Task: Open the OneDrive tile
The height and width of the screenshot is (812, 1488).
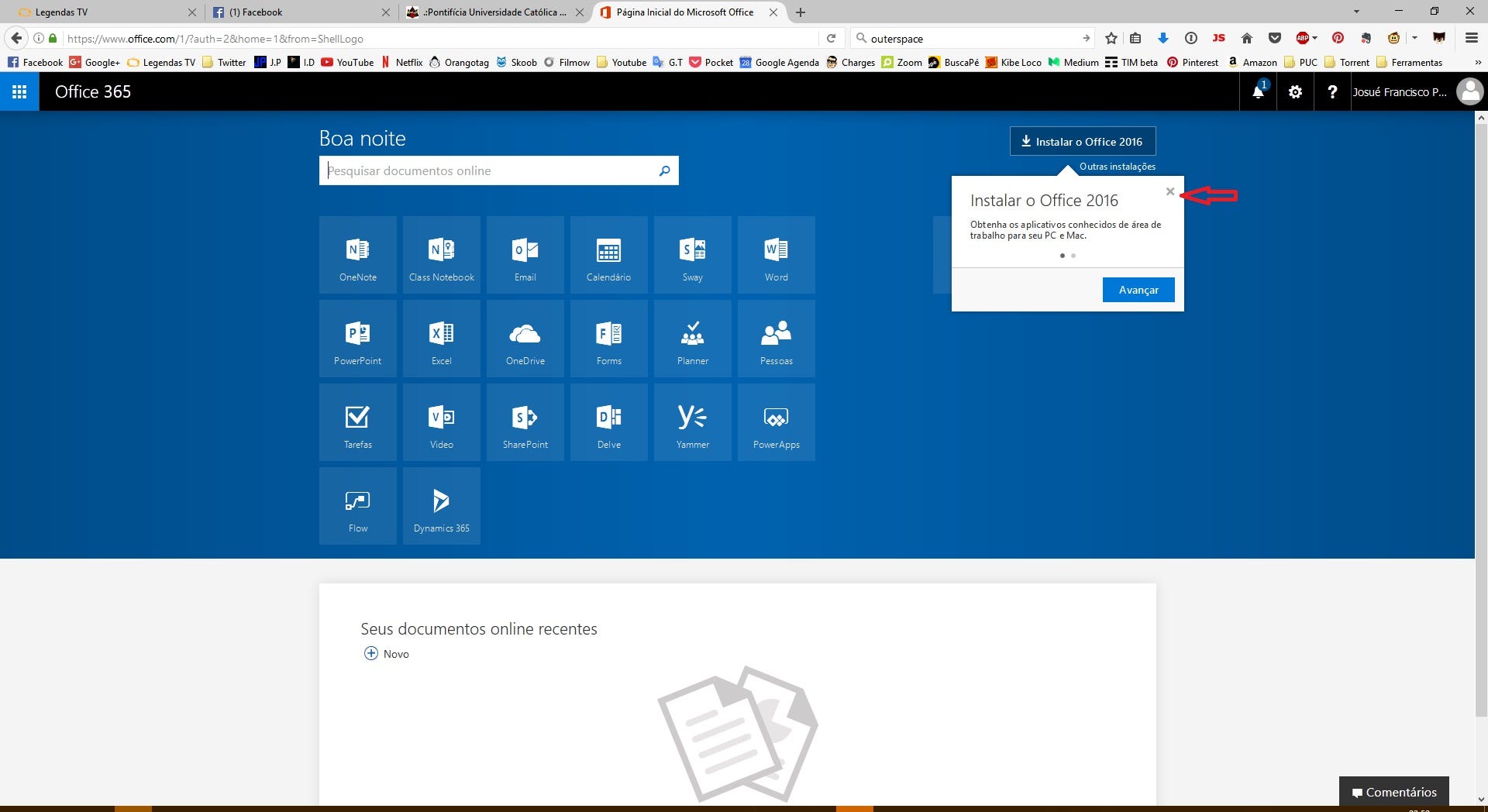Action: pos(525,339)
